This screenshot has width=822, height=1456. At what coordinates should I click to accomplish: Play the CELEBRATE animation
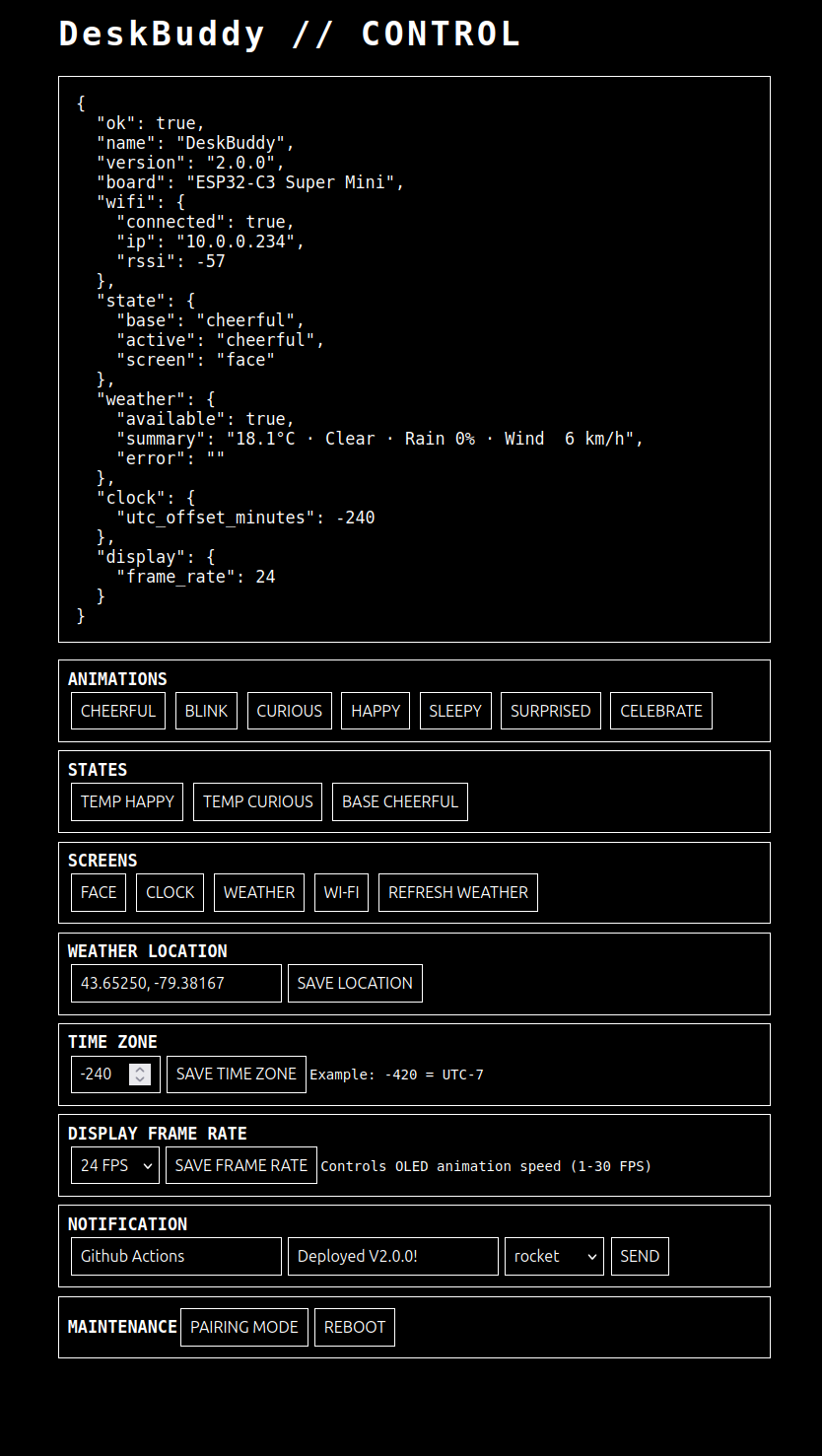pyautogui.click(x=661, y=711)
